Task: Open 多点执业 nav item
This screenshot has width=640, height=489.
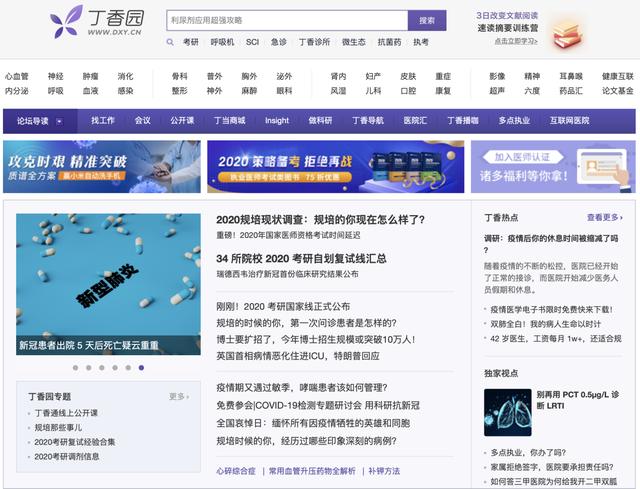Action: coord(514,121)
